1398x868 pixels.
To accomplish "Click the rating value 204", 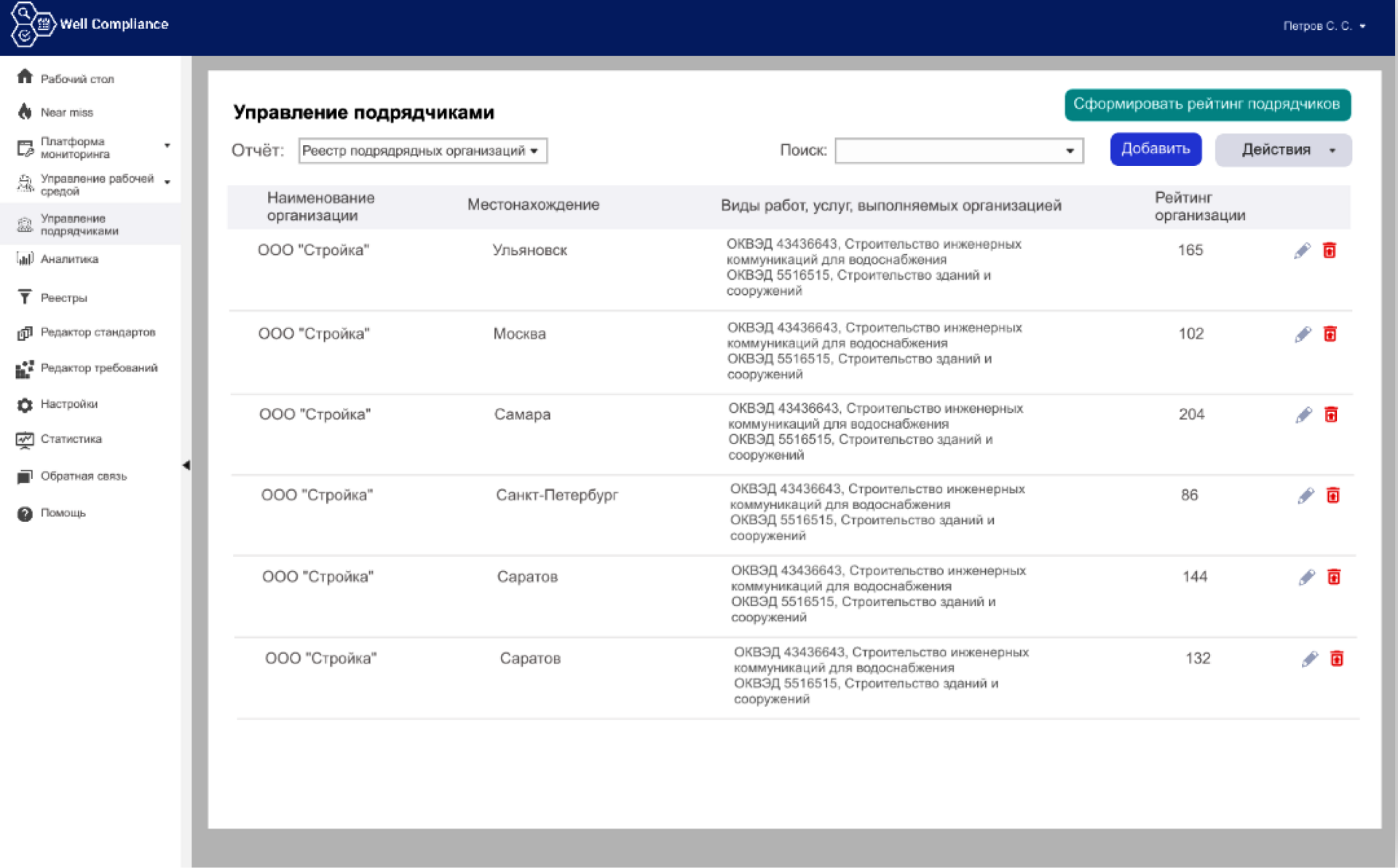I will 1192,414.
